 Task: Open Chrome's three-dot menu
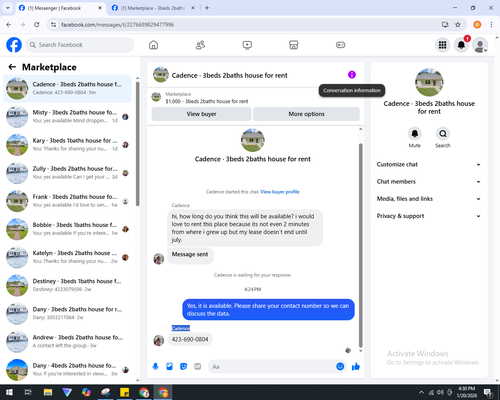point(491,24)
